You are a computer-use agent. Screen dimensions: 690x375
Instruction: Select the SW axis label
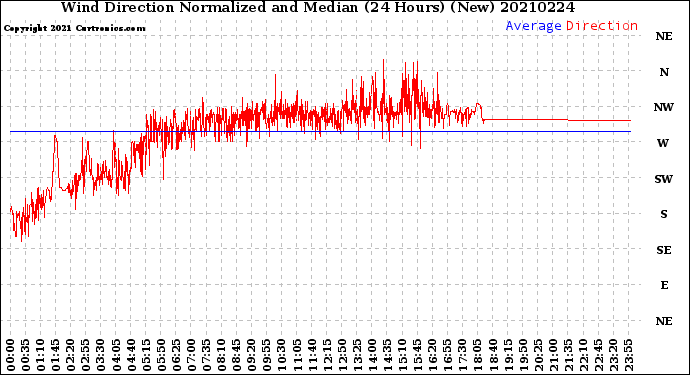(664, 179)
